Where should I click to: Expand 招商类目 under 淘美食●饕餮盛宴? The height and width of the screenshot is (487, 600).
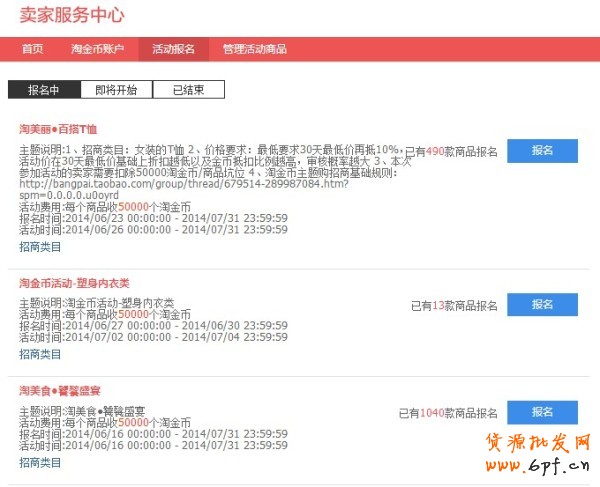click(x=40, y=462)
